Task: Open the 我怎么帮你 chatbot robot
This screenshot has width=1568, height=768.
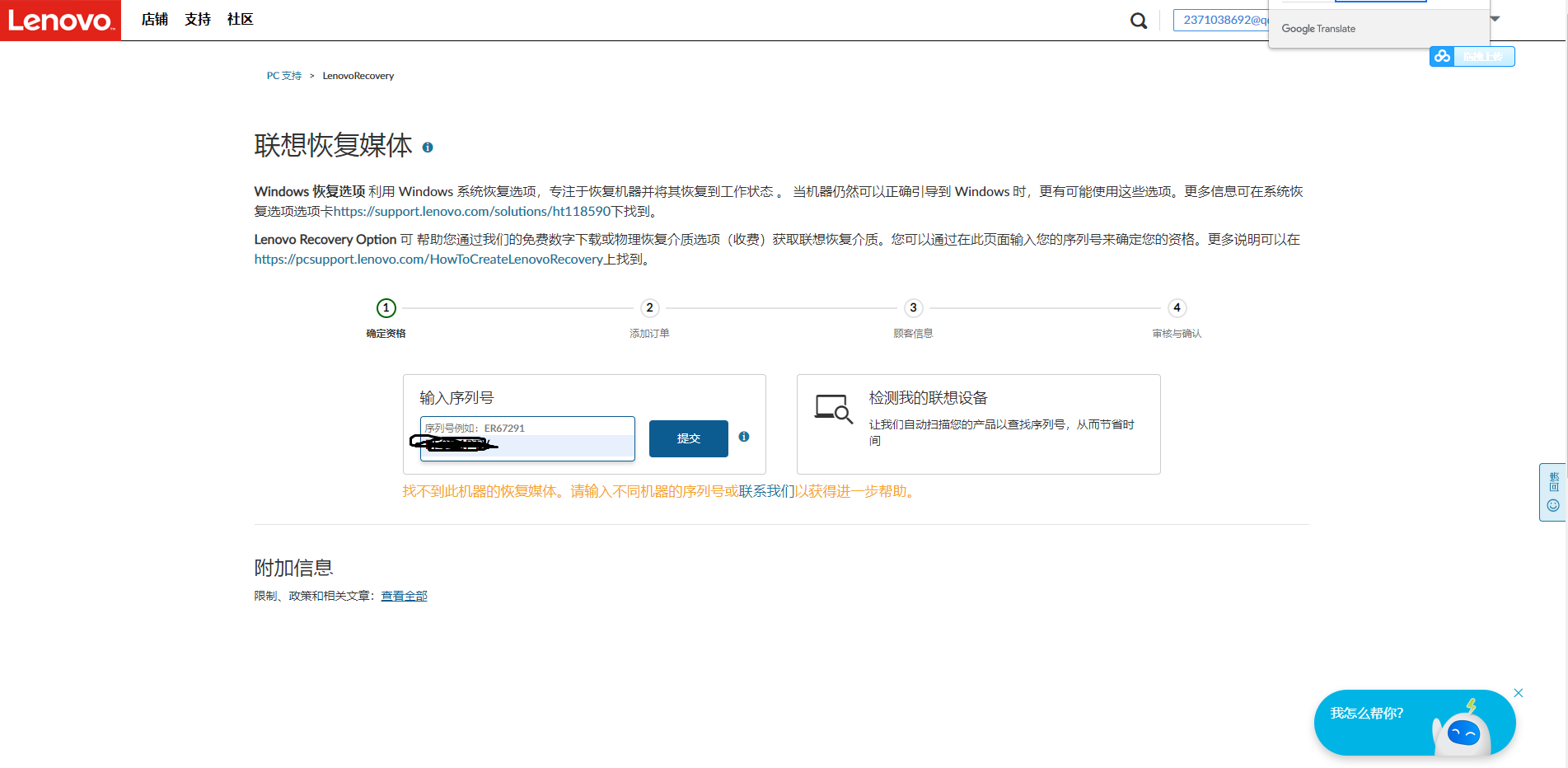Action: 1414,723
